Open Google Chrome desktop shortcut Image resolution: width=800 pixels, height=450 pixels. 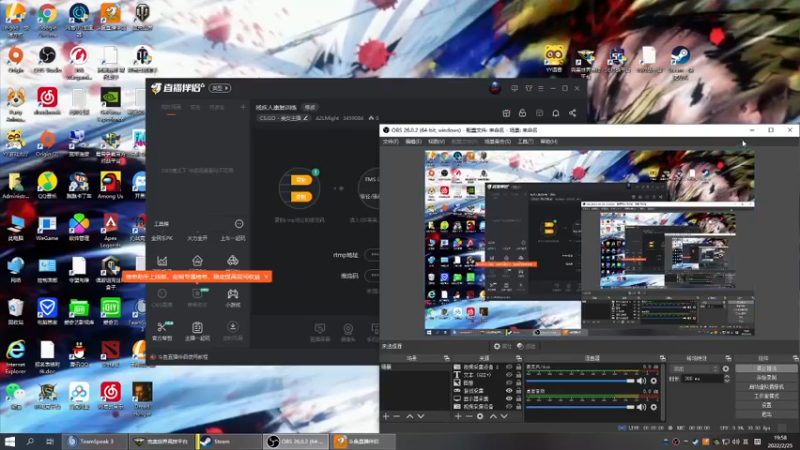[47, 20]
